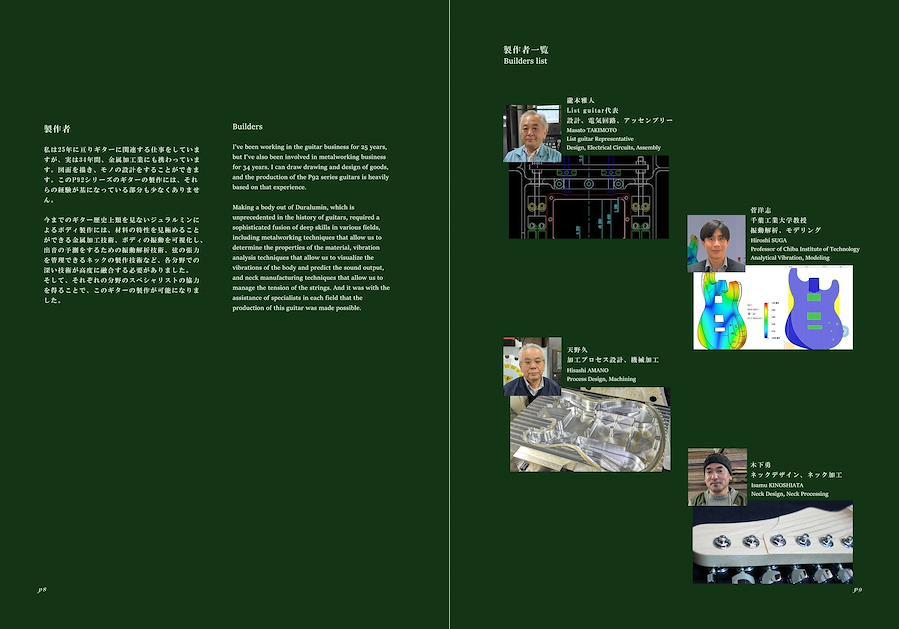Click the page number p9

pyautogui.click(x=857, y=590)
